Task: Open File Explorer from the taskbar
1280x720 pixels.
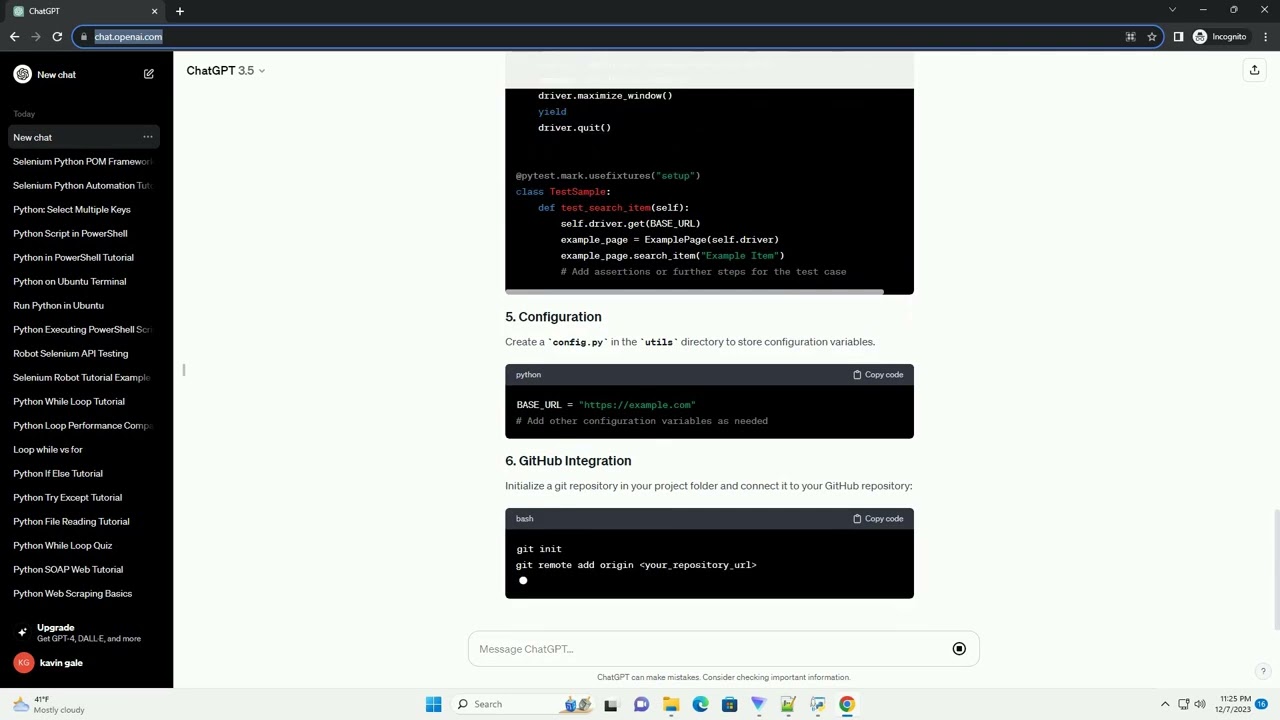Action: coord(671,704)
